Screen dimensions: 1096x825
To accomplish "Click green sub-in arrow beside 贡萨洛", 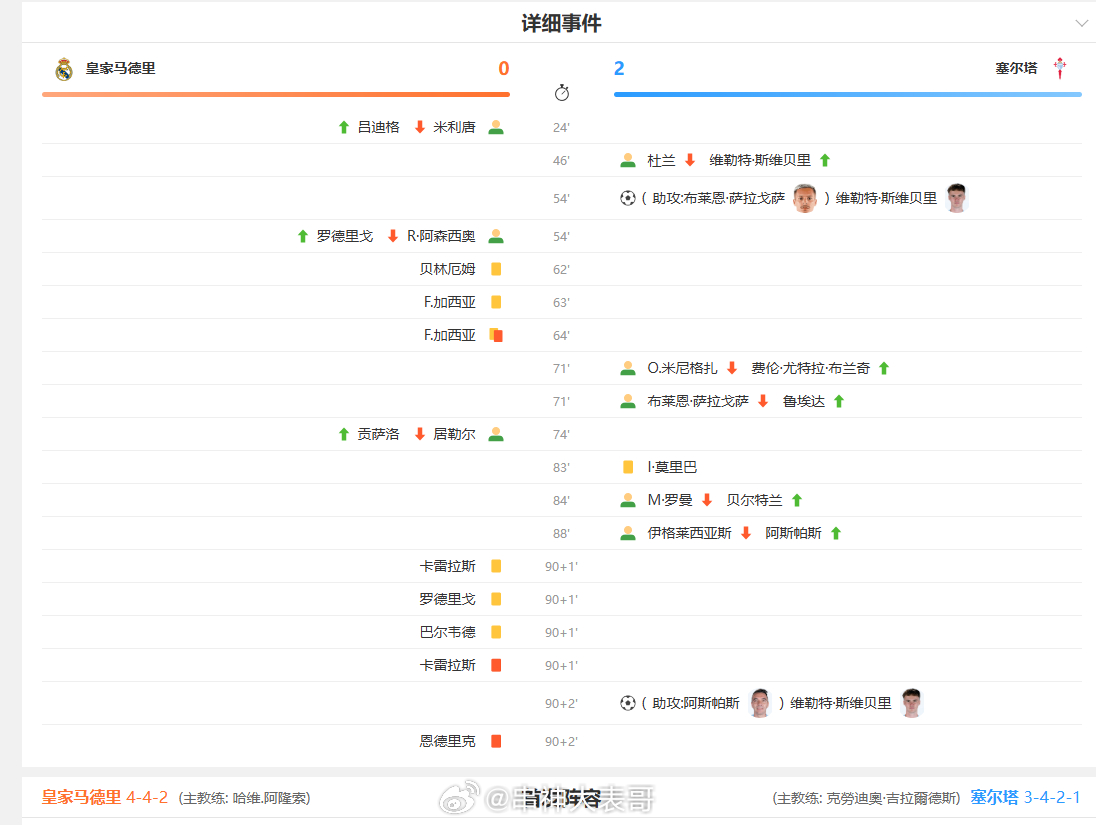I will click(x=343, y=434).
